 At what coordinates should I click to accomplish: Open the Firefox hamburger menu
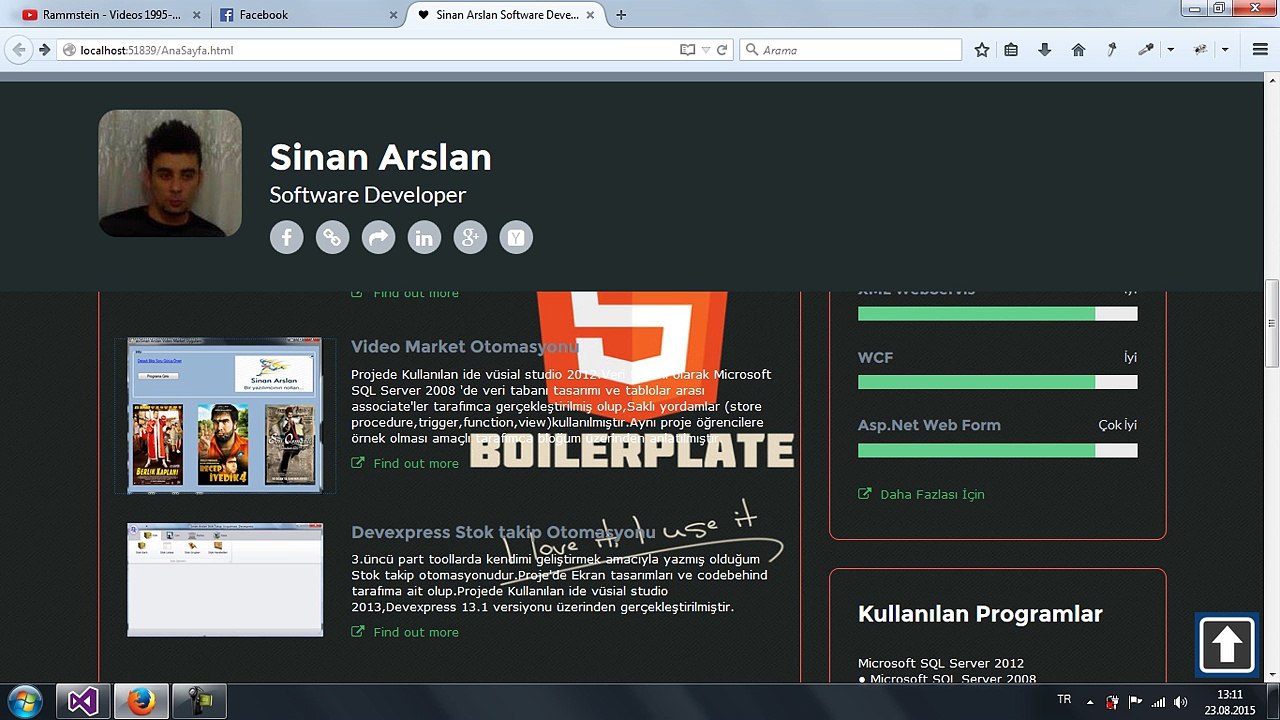1260,50
